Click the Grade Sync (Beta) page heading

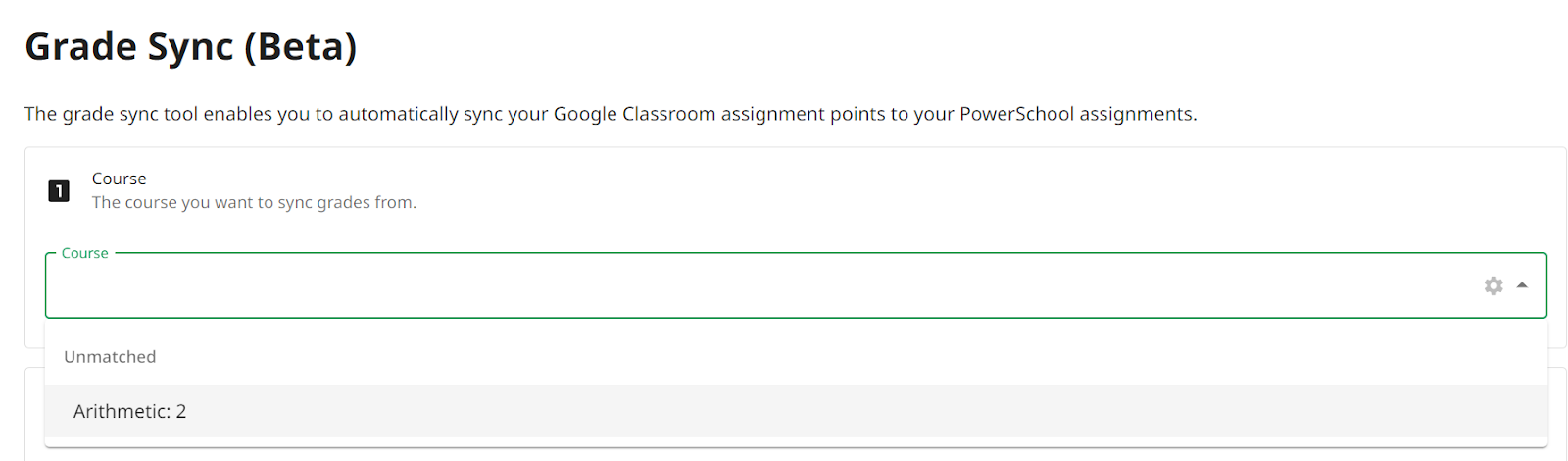click(x=191, y=46)
